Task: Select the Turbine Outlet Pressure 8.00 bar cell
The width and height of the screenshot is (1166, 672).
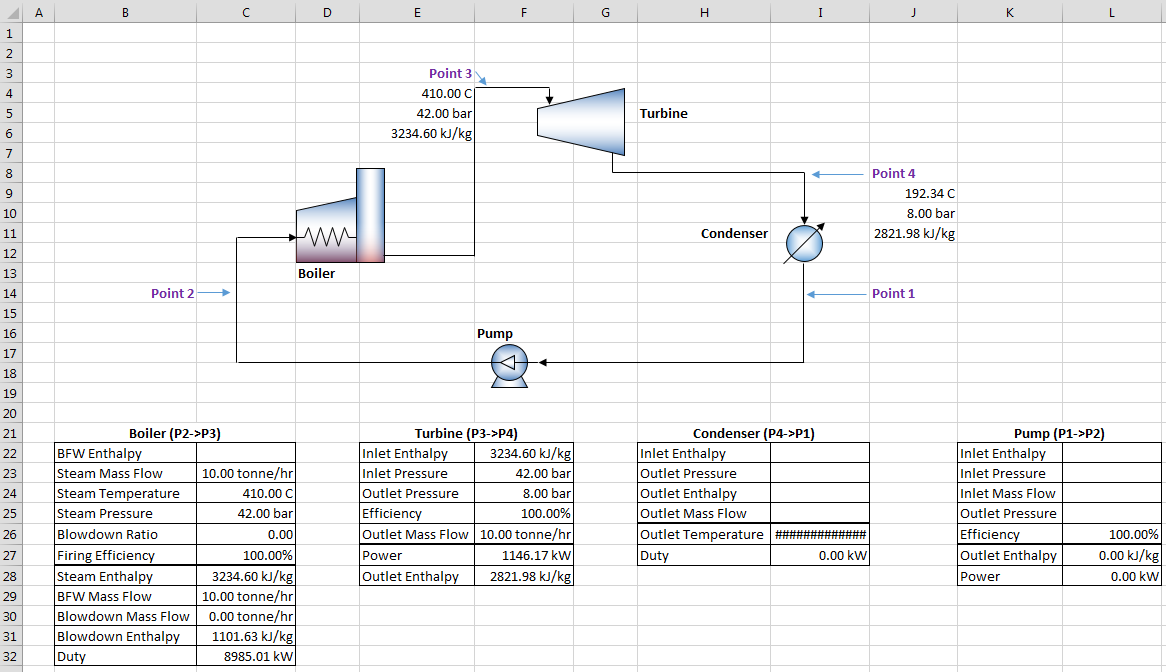Action: [x=524, y=494]
